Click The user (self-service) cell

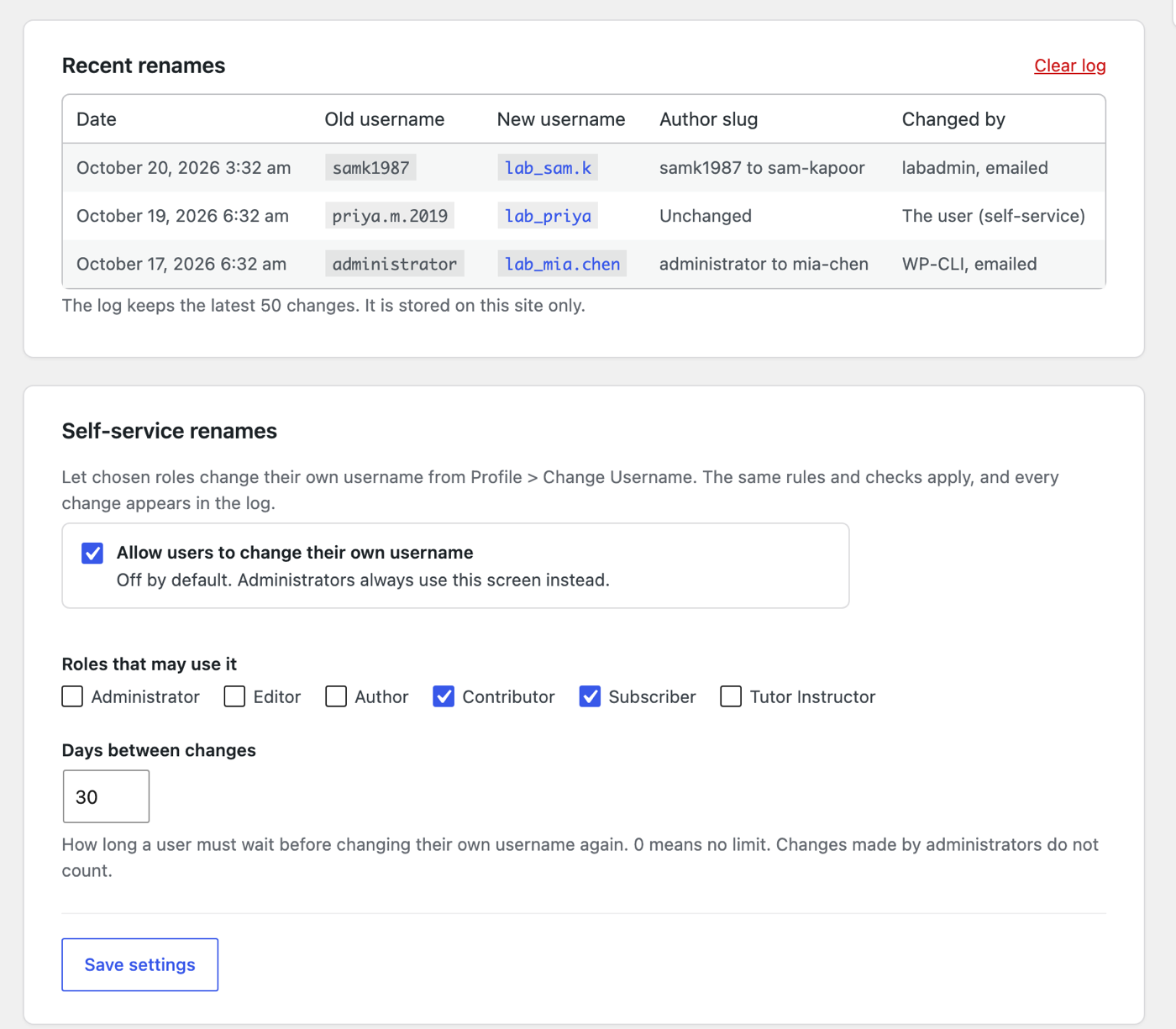[x=994, y=216]
